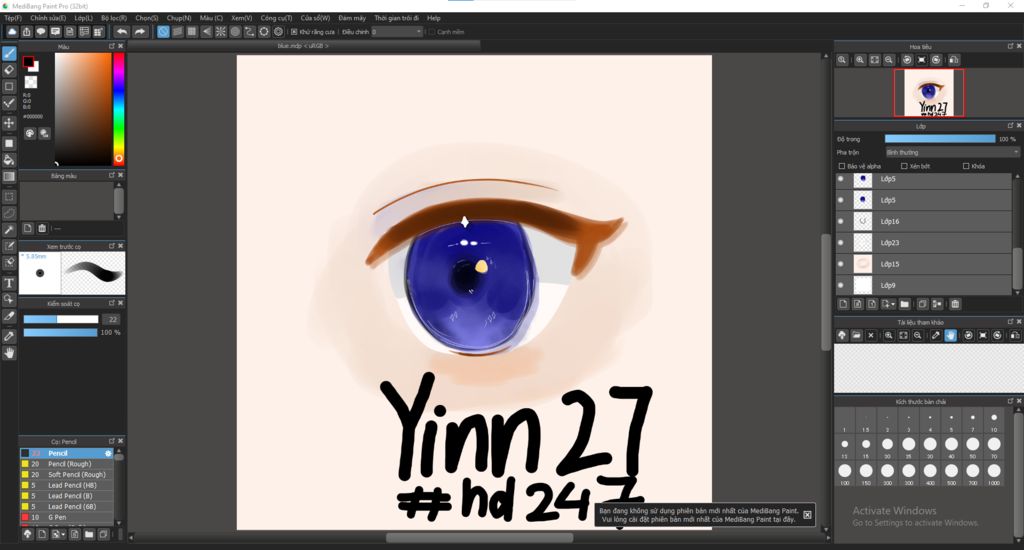
Task: Hide the Lớp9 layer
Action: (x=841, y=285)
